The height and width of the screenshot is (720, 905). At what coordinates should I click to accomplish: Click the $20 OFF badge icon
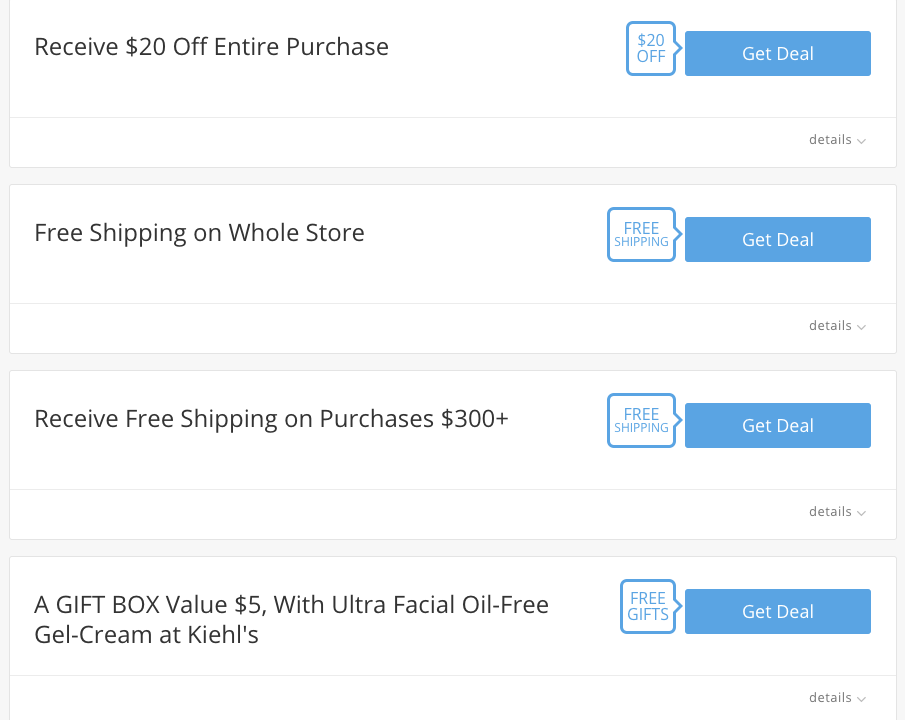coord(651,49)
